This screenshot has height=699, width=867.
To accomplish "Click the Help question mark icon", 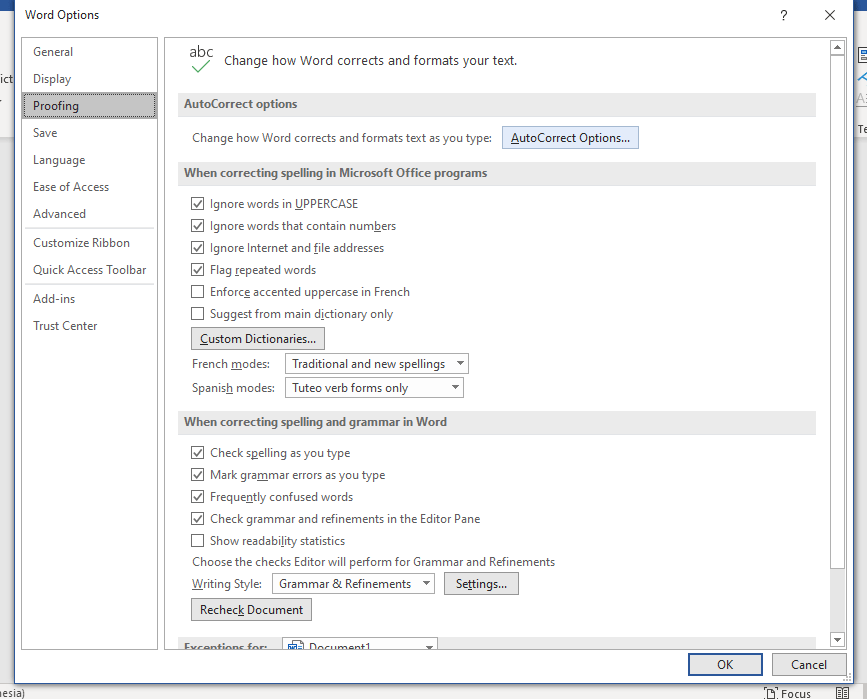I will click(784, 15).
